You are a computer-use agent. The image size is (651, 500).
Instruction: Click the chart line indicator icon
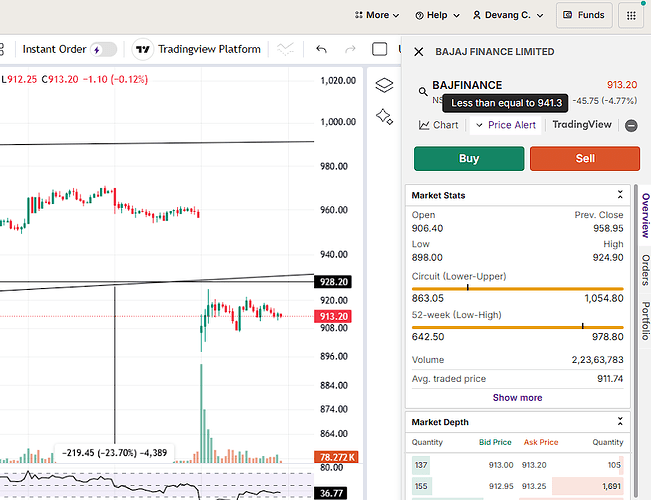[x=286, y=49]
